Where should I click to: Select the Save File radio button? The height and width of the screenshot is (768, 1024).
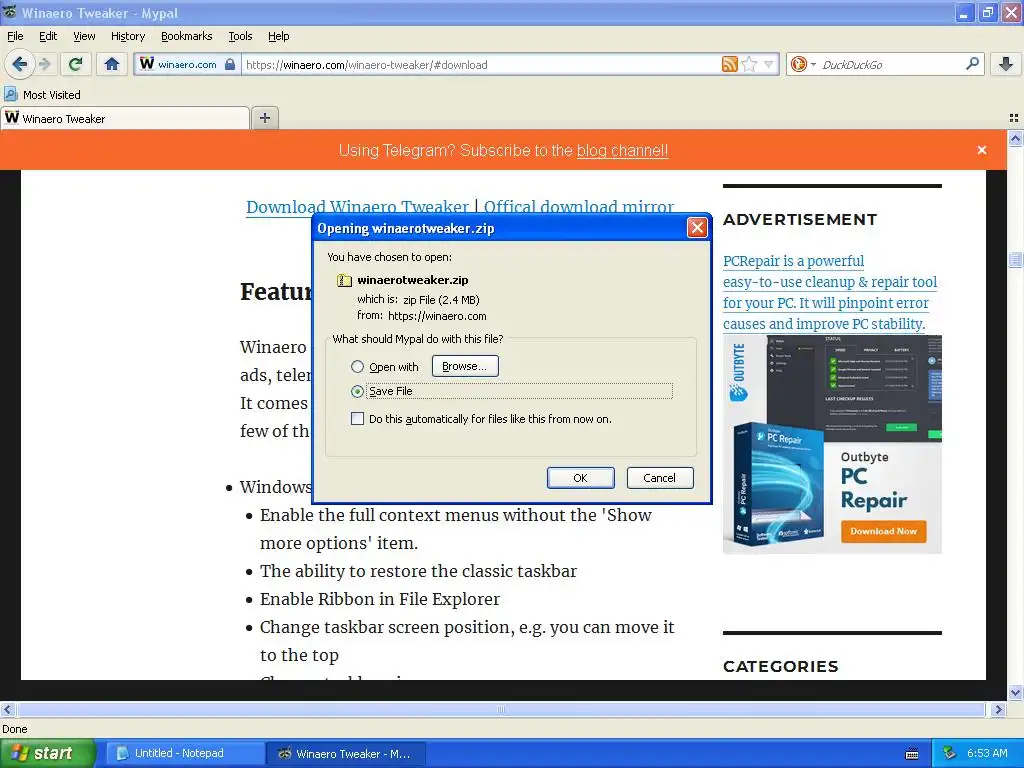click(x=357, y=391)
